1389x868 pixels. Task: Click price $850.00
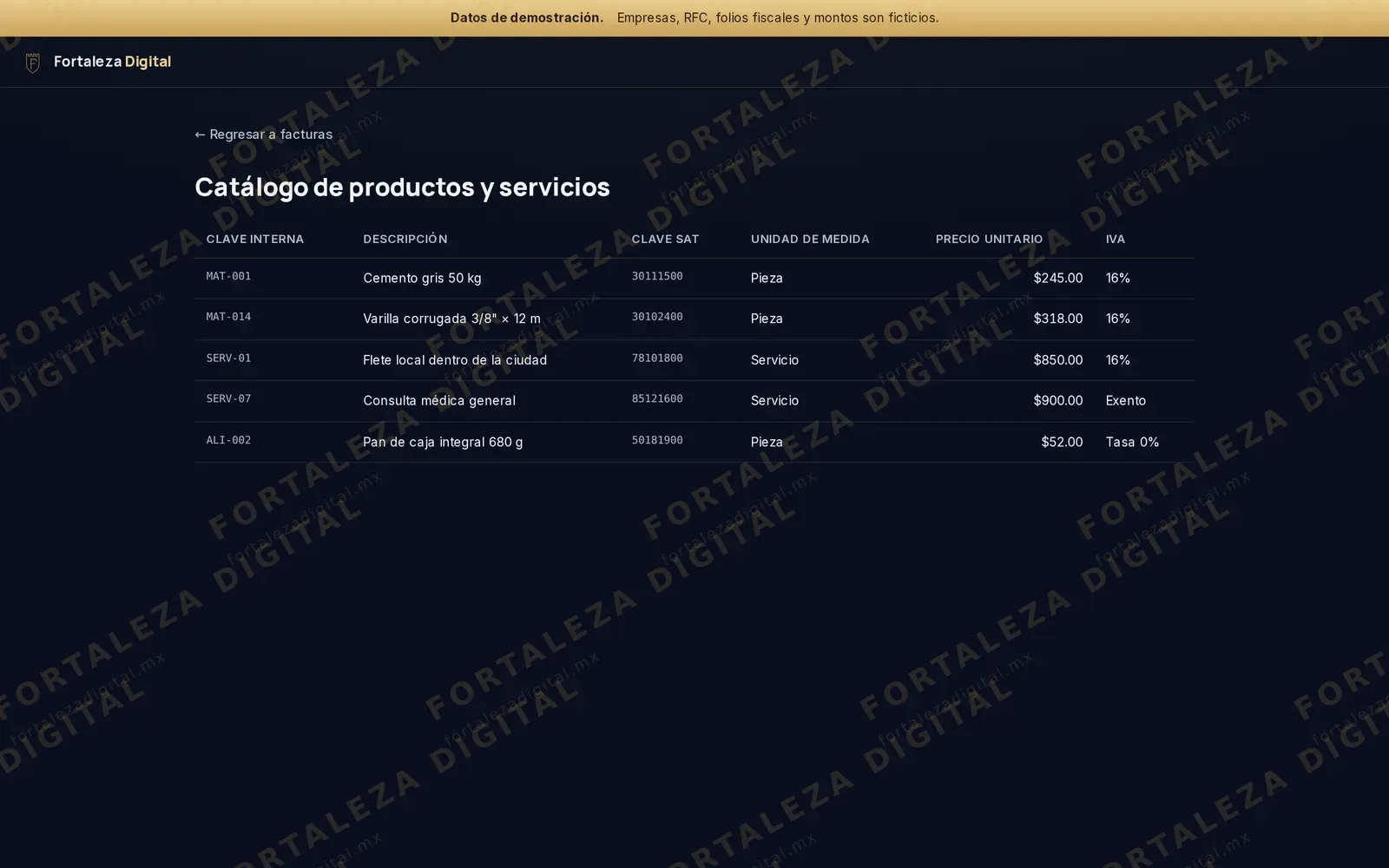point(1057,359)
